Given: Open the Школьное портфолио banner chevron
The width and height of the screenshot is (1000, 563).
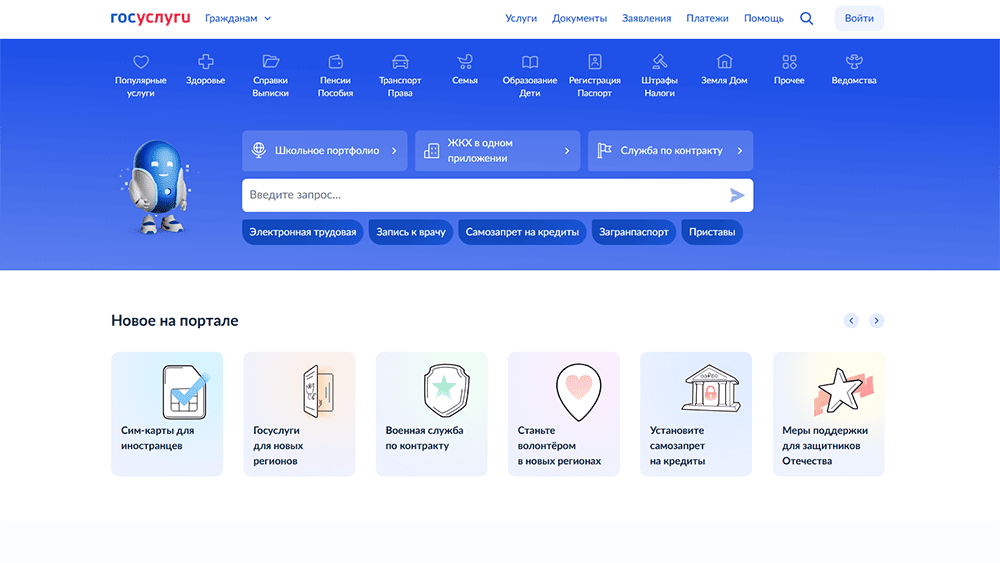Looking at the screenshot, I should (x=394, y=151).
